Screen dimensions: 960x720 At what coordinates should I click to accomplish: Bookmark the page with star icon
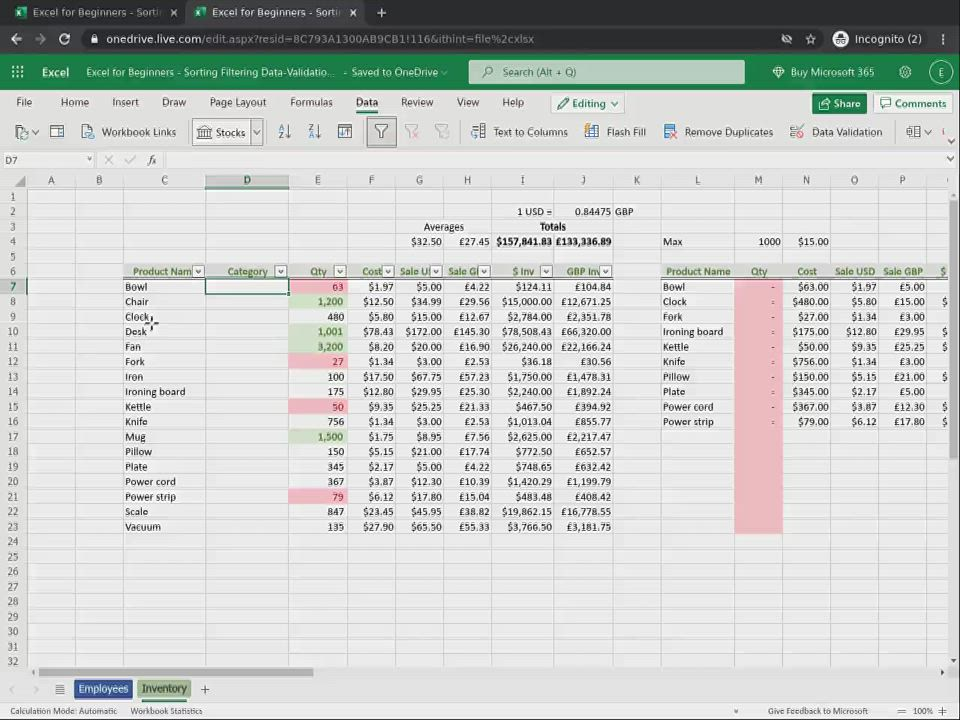811,39
